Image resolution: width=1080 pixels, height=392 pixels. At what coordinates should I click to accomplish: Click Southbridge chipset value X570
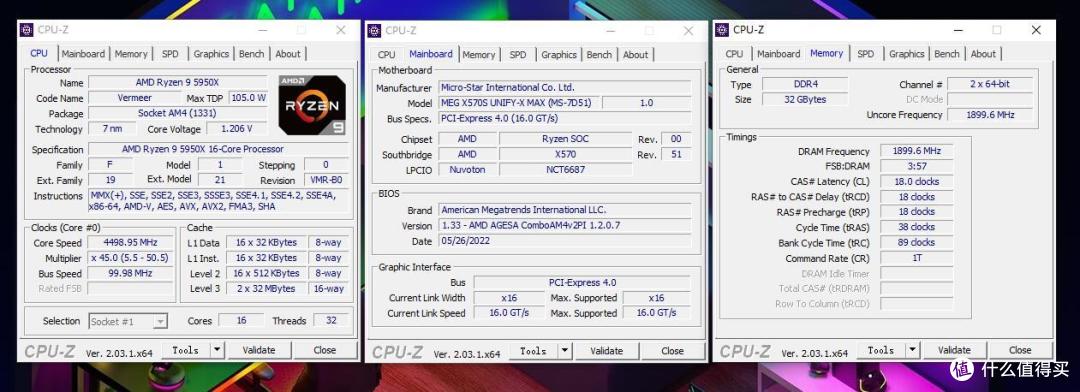pos(565,154)
